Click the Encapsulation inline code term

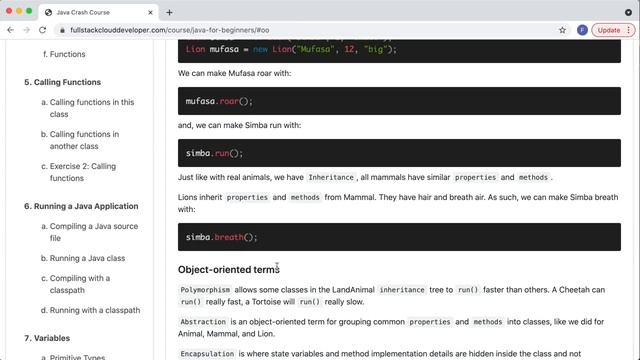[207, 354]
